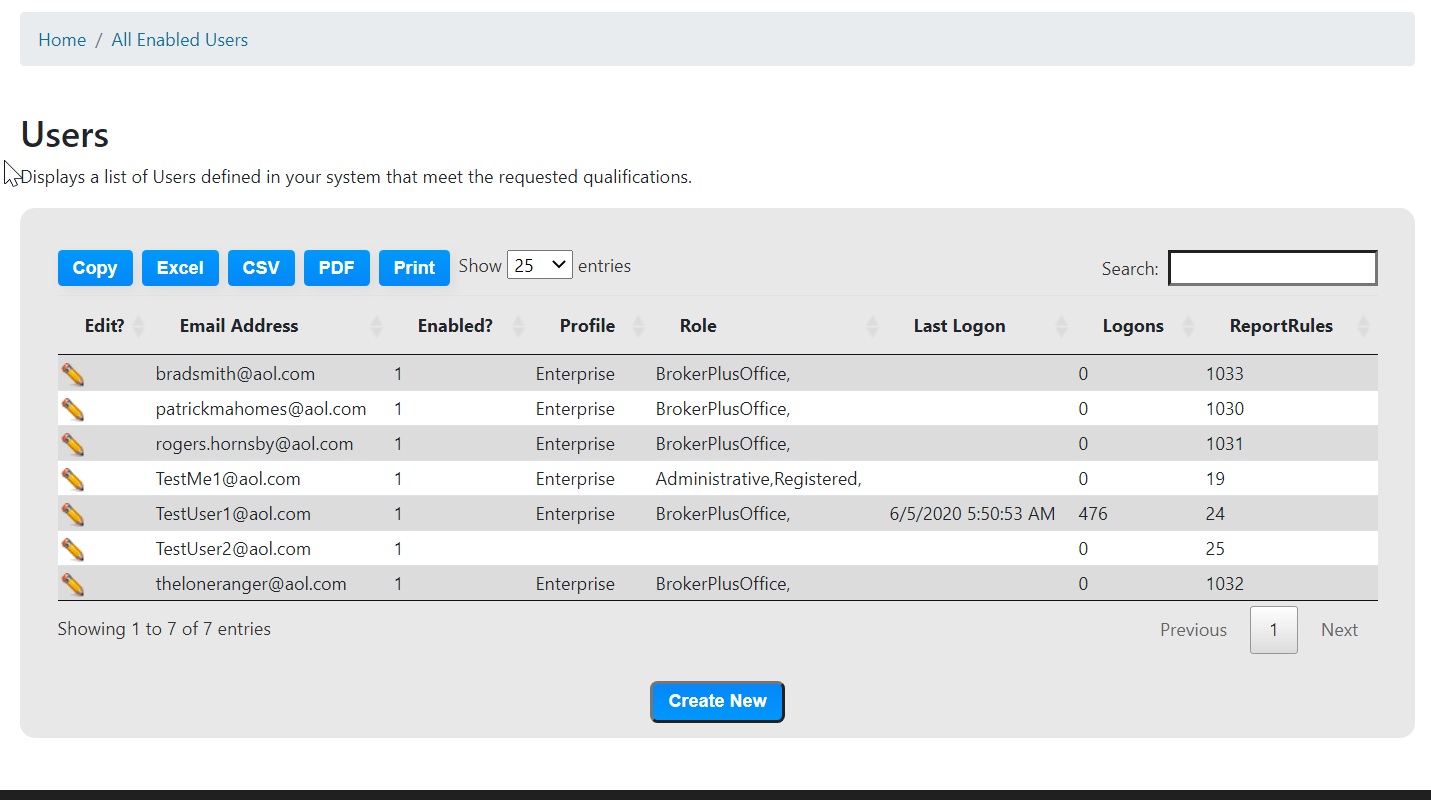The width and height of the screenshot is (1431, 800).
Task: Click the Print button
Action: 414,268
